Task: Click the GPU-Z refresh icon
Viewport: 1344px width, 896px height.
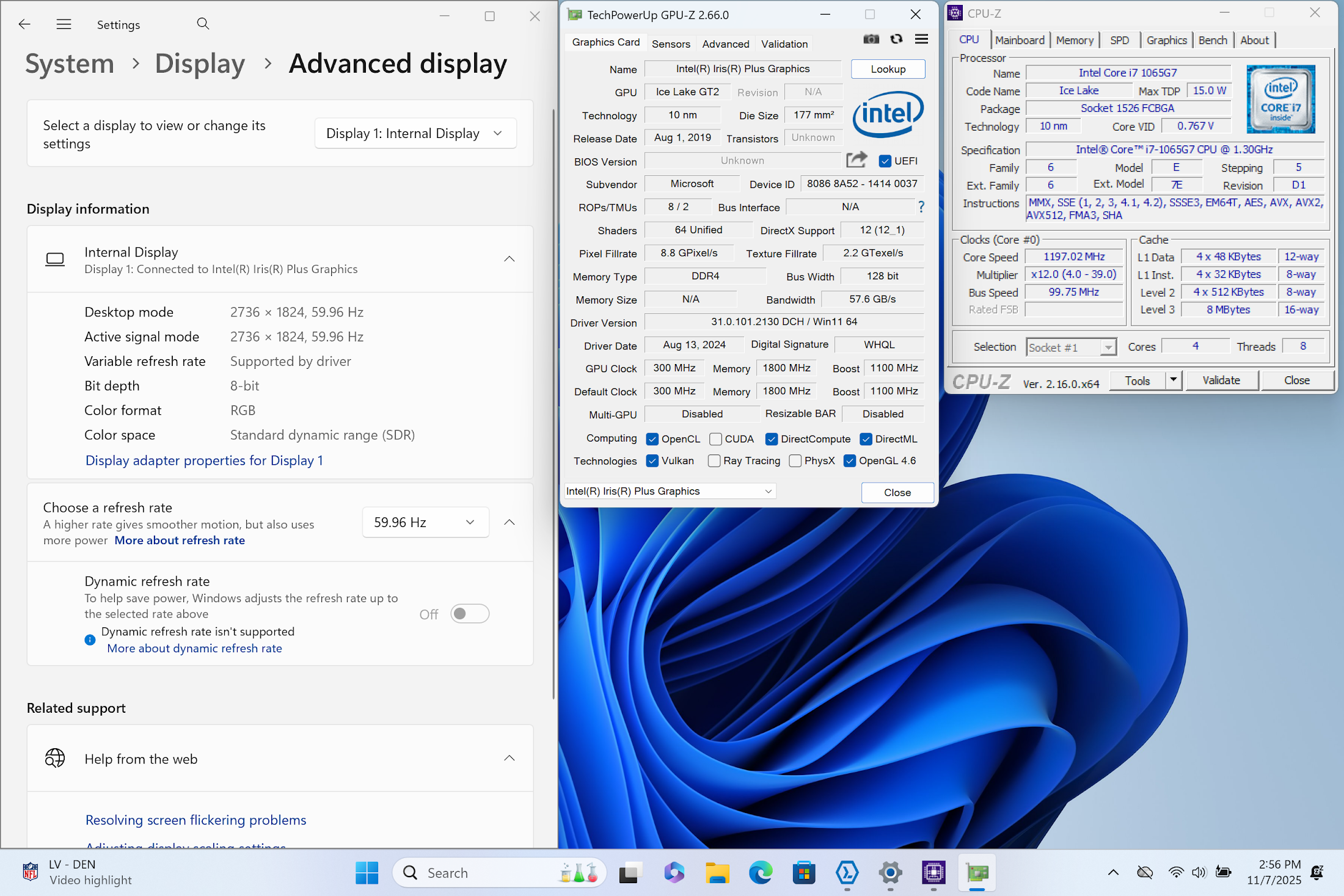Action: click(896, 40)
